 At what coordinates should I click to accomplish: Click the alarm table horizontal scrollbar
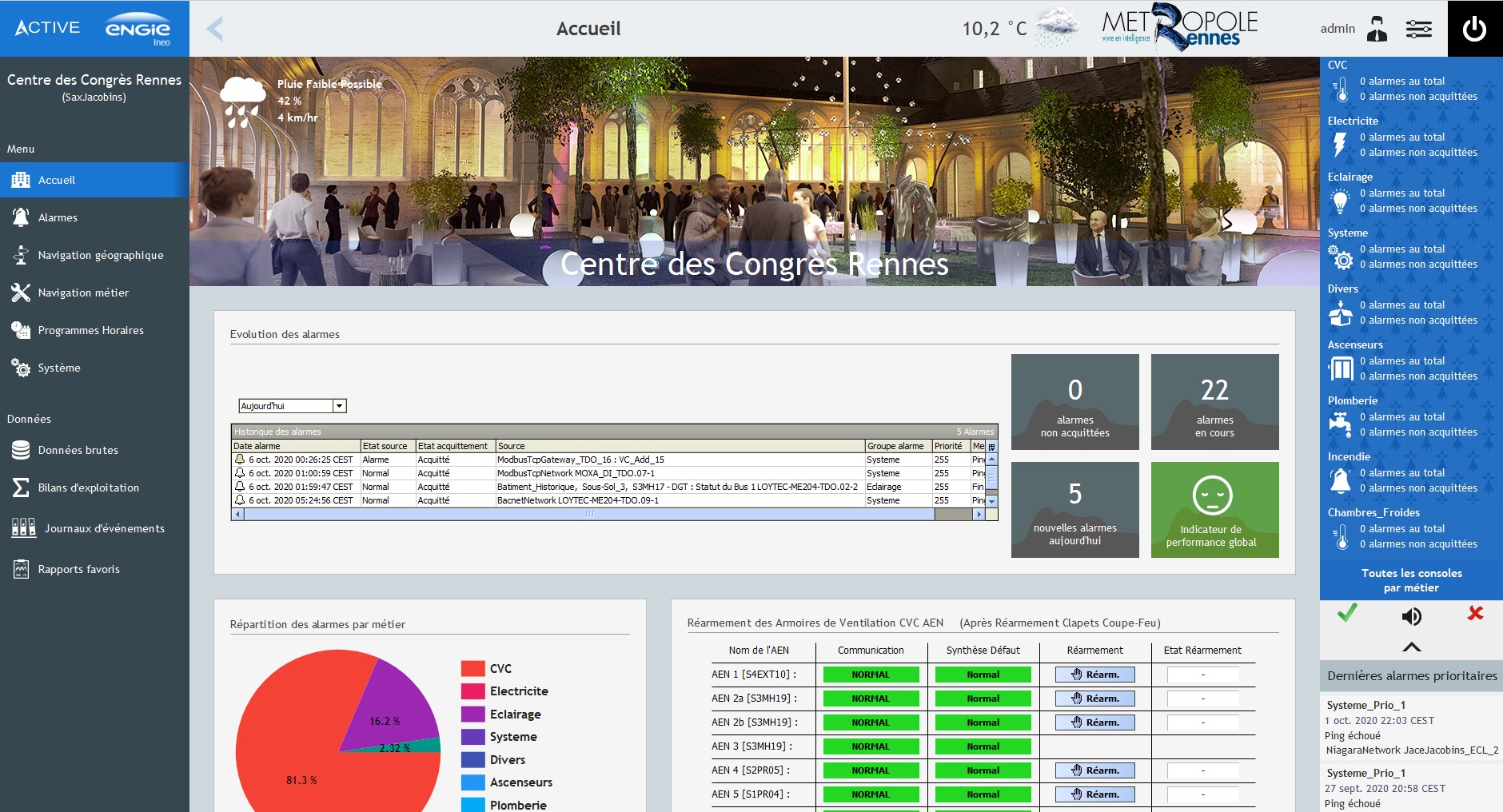point(588,515)
